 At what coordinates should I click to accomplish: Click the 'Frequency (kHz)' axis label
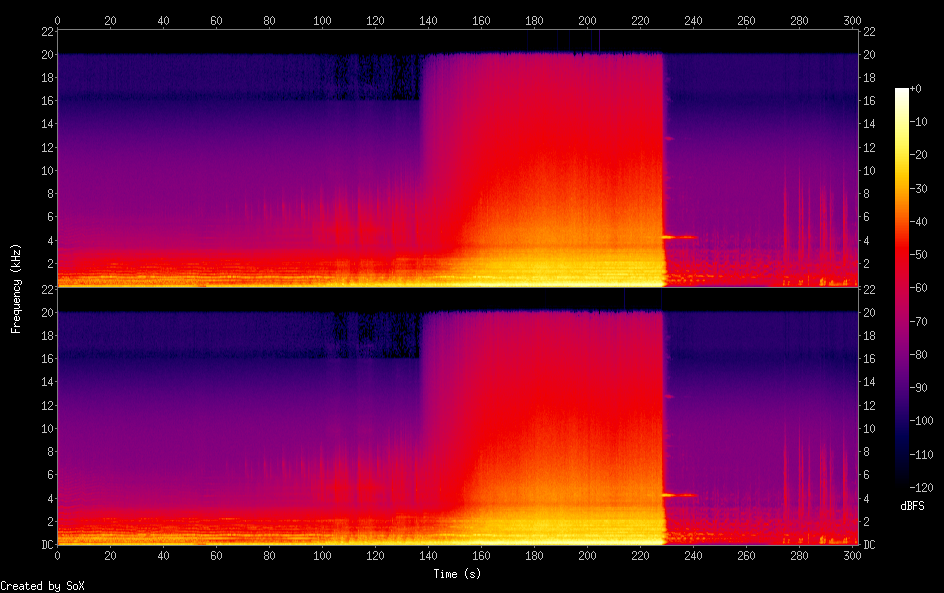tap(16, 288)
